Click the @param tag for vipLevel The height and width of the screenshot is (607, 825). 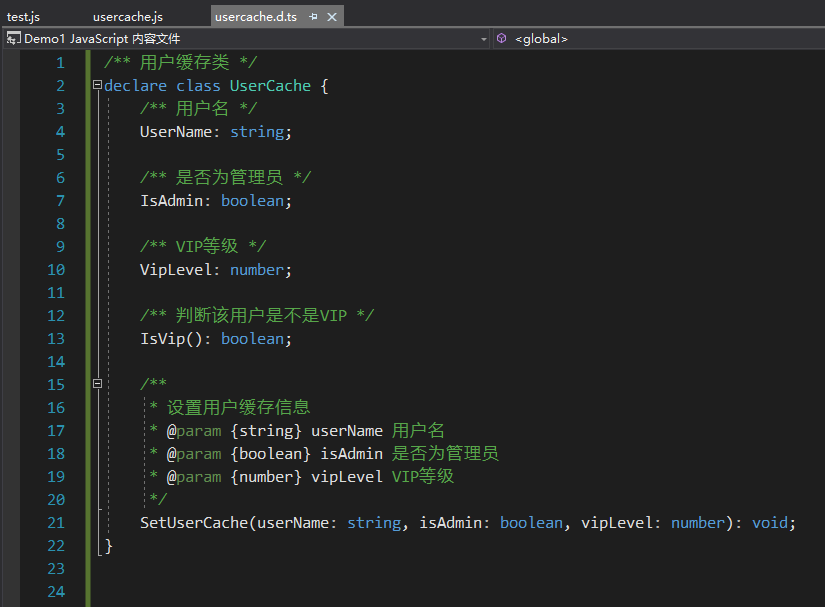click(193, 476)
